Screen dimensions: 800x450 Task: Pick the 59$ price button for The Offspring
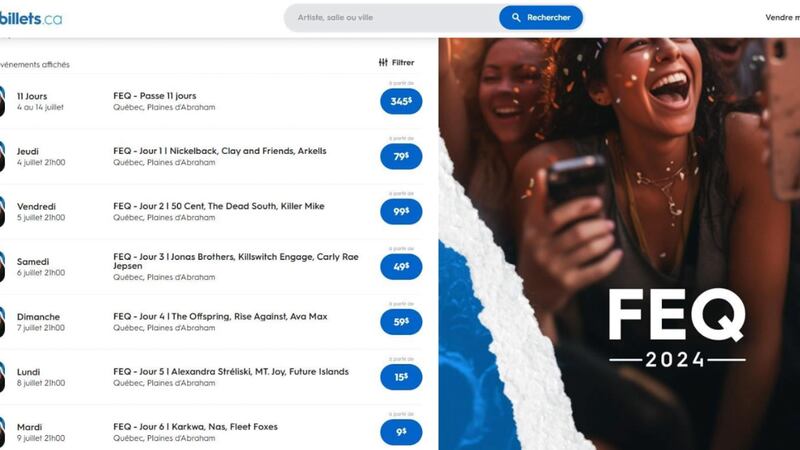coord(401,321)
